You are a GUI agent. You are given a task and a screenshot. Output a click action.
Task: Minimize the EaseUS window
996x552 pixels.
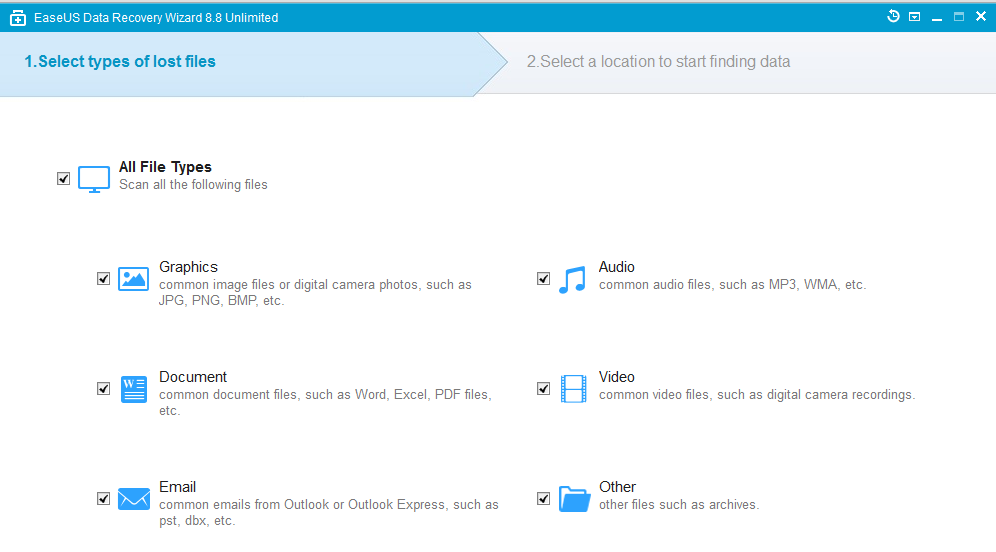[x=937, y=18]
